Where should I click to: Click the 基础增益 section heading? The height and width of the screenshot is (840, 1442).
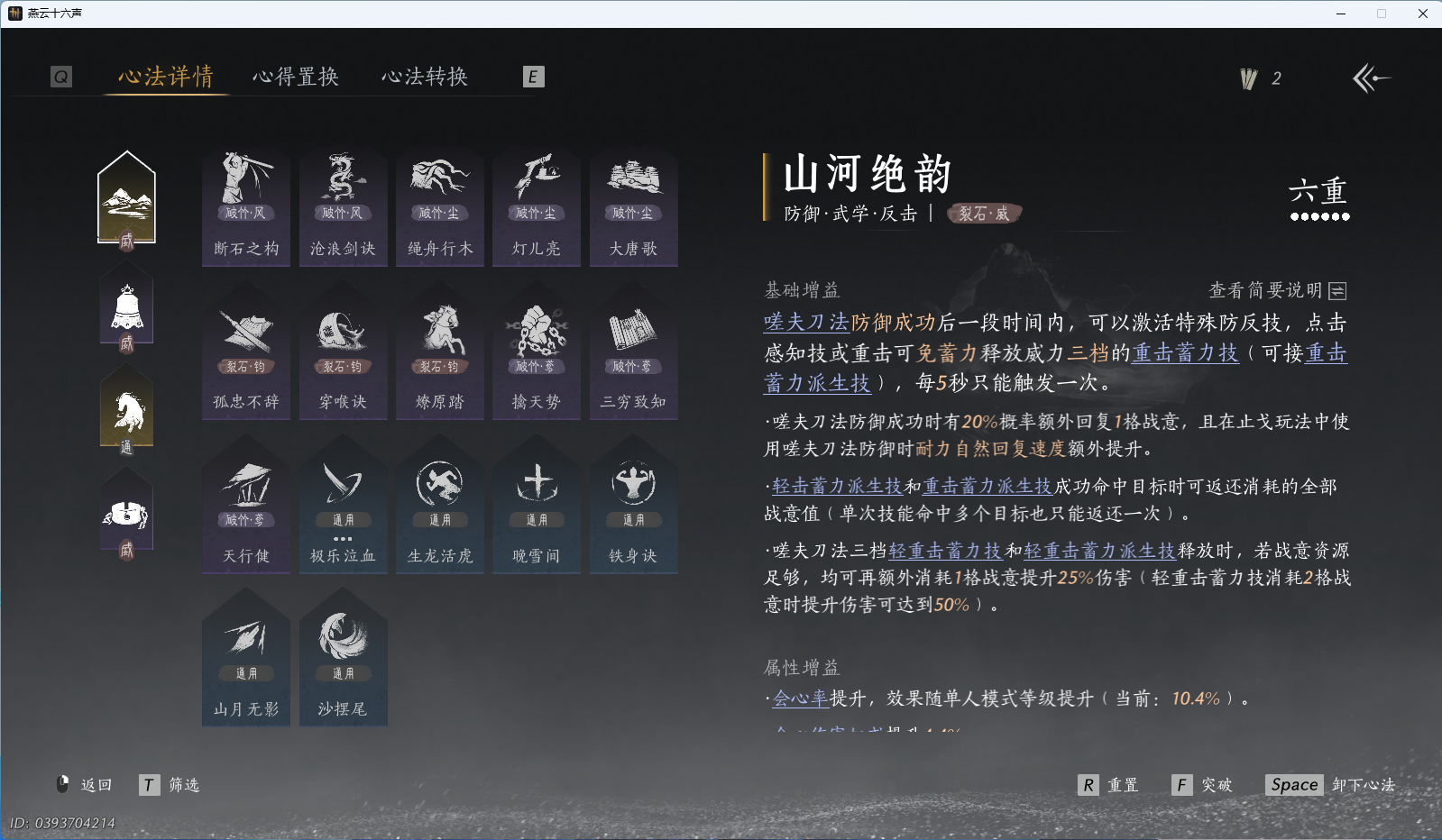(803, 290)
